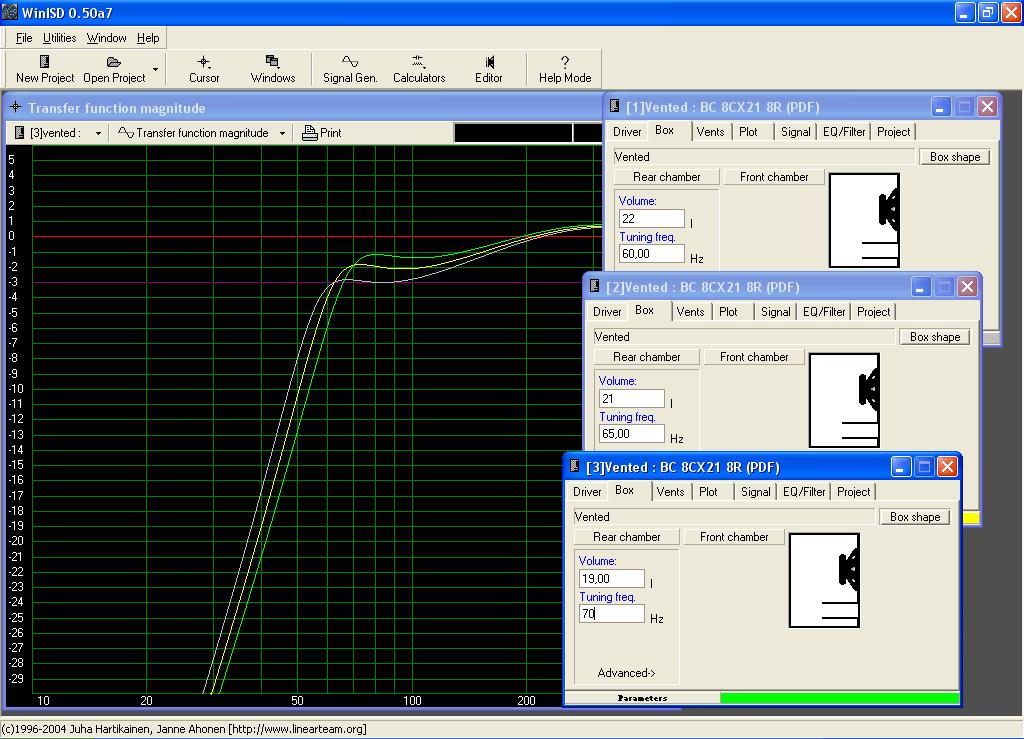Click Tuning freq. field showing 65,00
The image size is (1024, 739).
tap(632, 433)
